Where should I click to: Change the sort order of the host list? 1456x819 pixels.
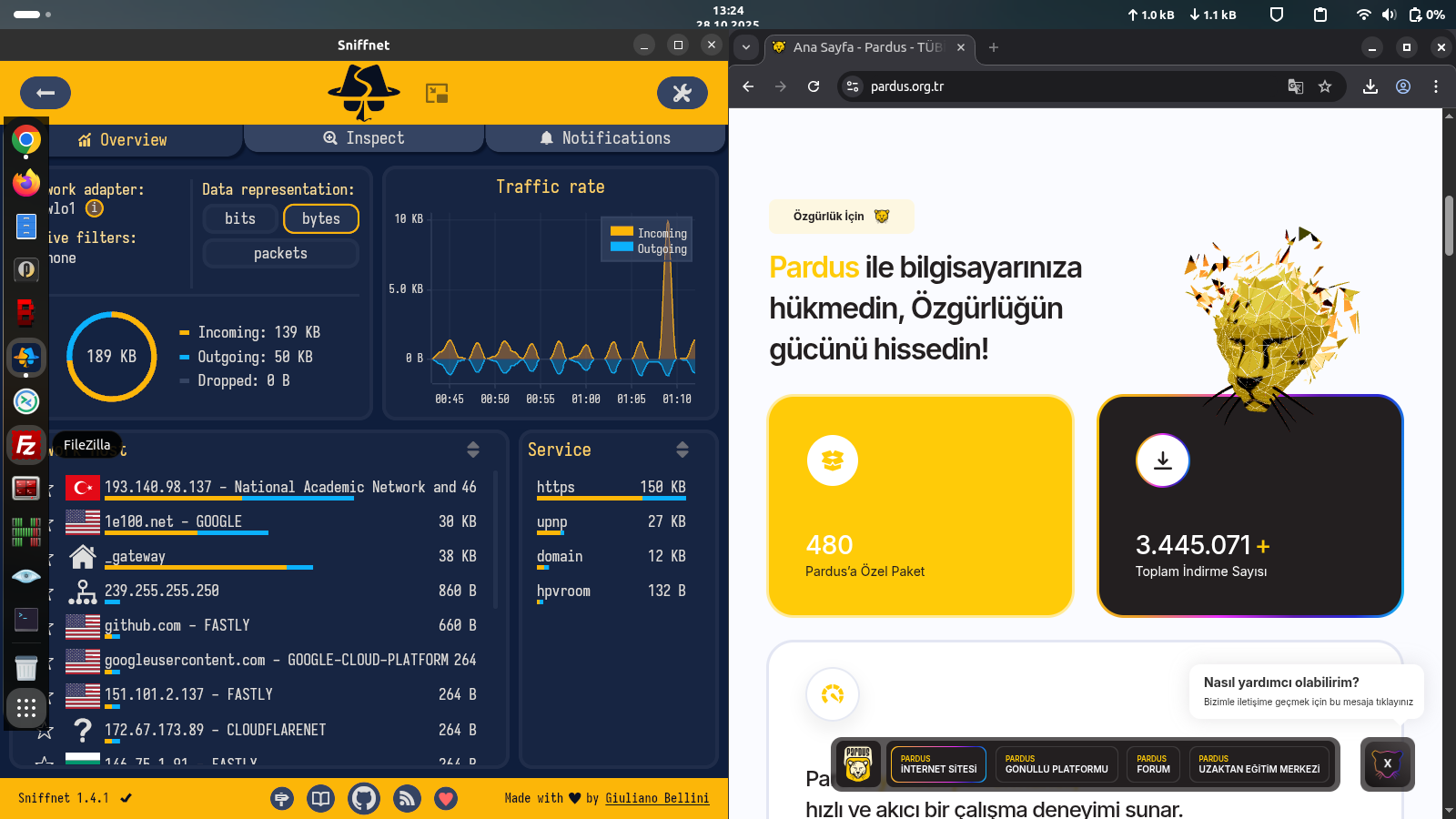tap(473, 450)
